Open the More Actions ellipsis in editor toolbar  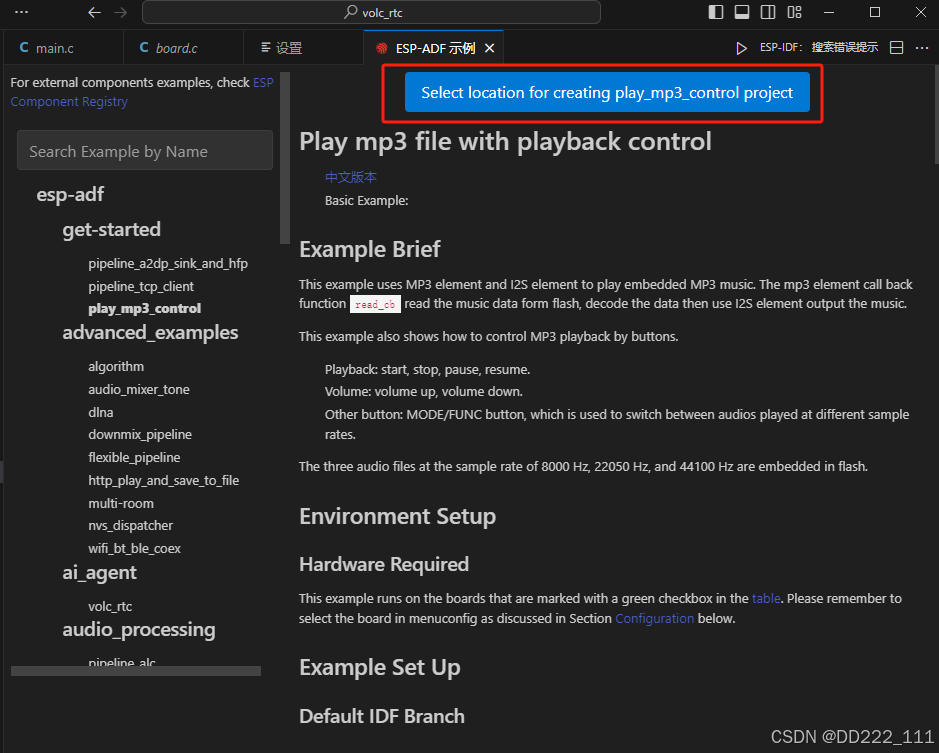[921, 47]
